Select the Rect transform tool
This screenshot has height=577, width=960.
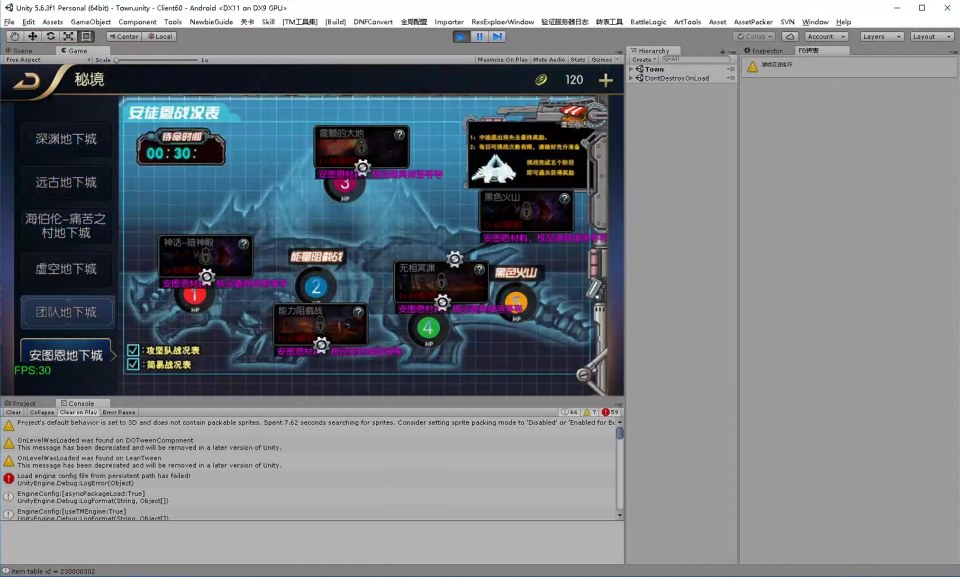(86, 36)
